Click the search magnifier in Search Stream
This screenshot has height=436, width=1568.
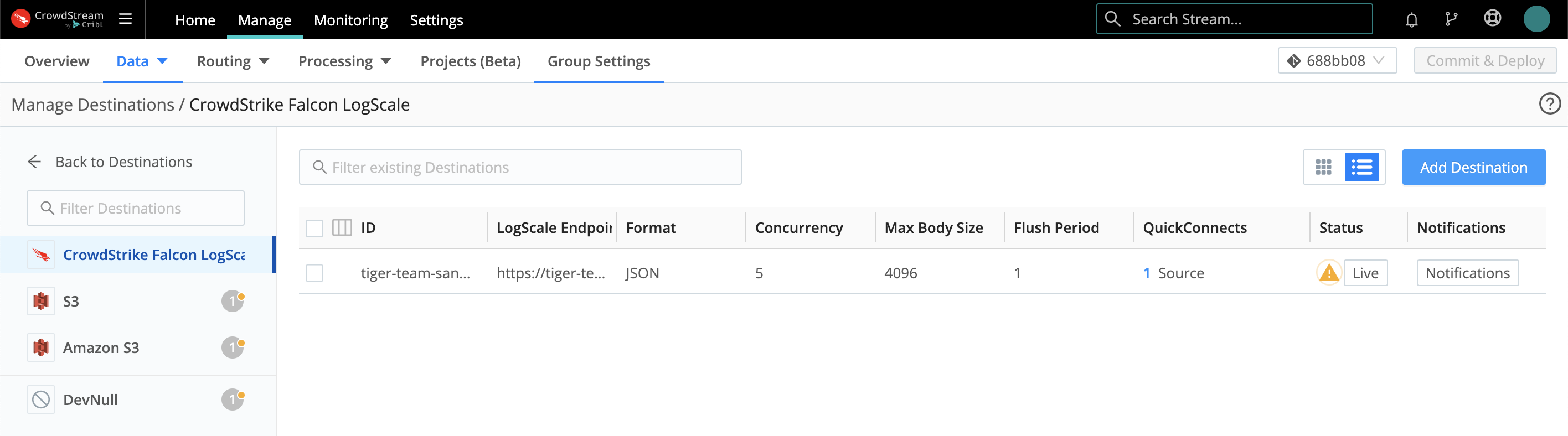pyautogui.click(x=1112, y=19)
